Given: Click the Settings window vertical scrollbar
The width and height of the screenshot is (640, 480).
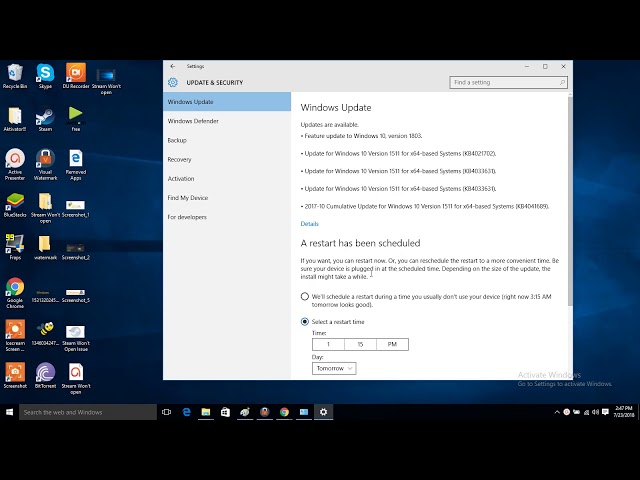Looking at the screenshot, I should (570, 200).
